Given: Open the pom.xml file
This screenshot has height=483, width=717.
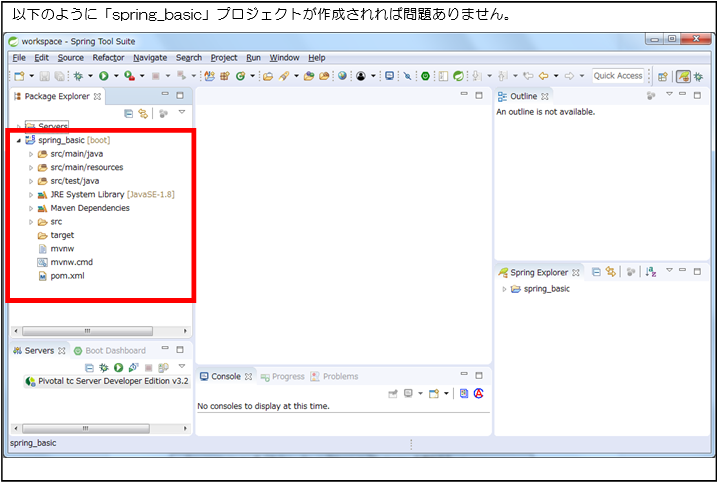Looking at the screenshot, I should (67, 275).
